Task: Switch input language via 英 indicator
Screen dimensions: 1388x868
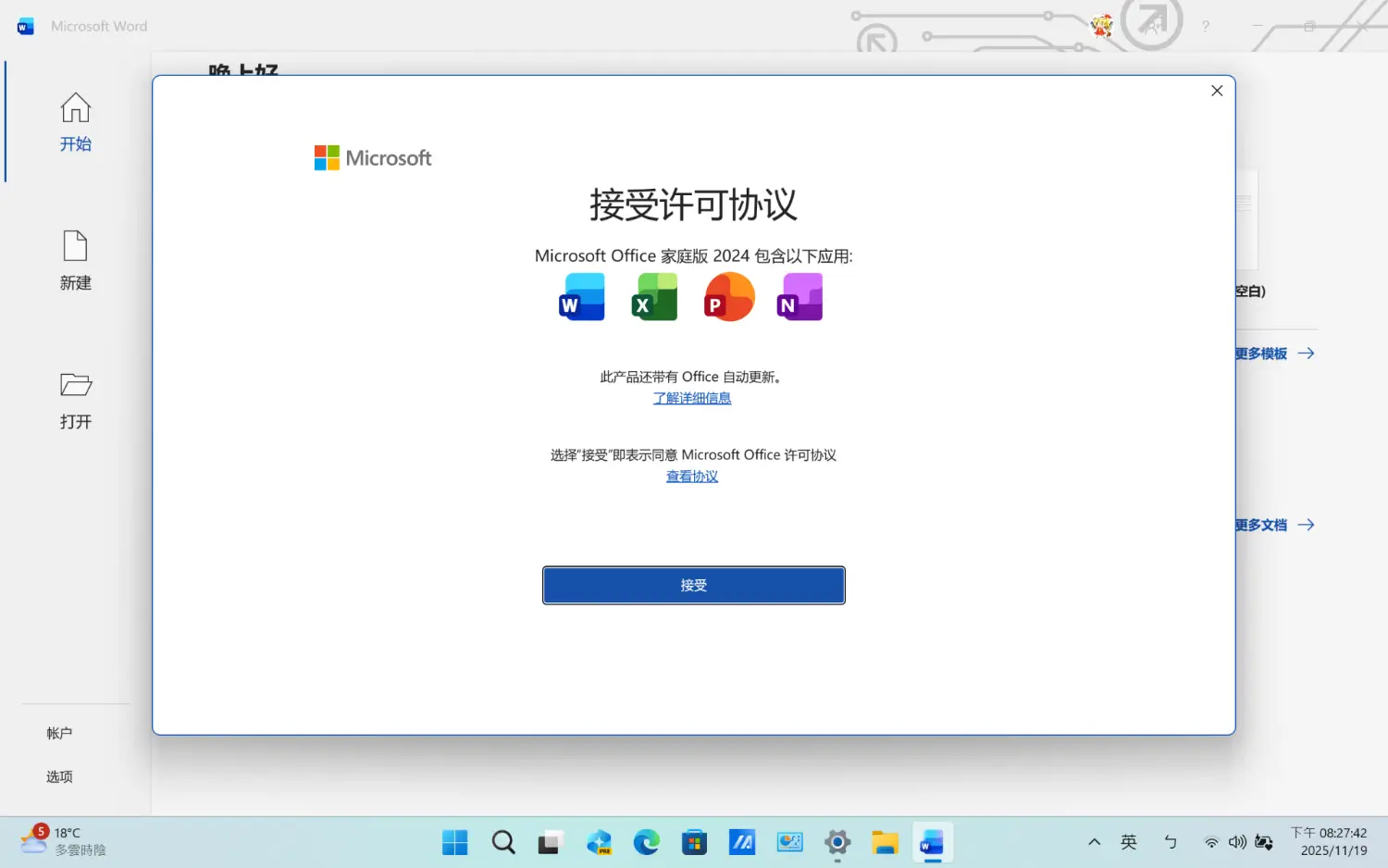Action: click(x=1129, y=842)
